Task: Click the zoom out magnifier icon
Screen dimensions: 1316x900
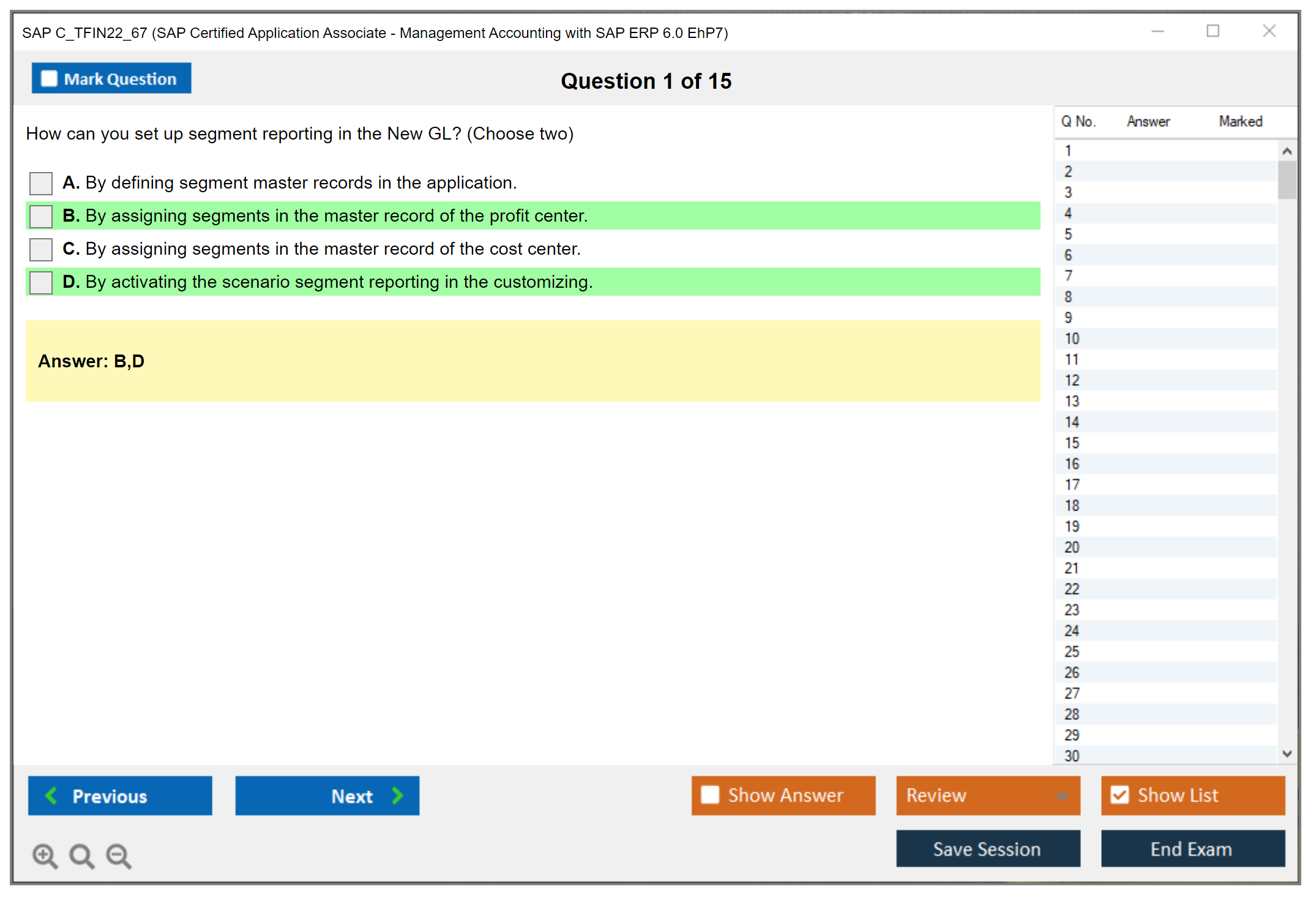Action: [x=119, y=855]
